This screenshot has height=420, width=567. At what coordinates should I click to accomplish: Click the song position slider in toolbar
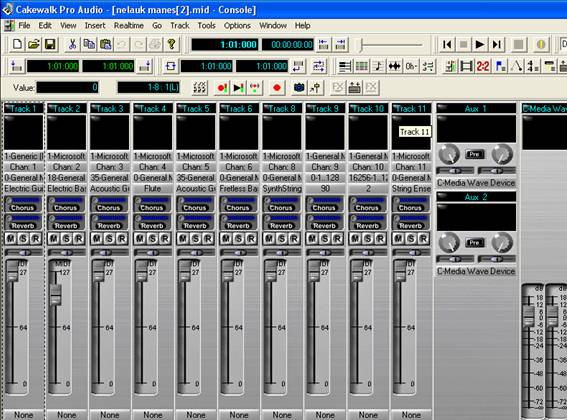point(392,45)
